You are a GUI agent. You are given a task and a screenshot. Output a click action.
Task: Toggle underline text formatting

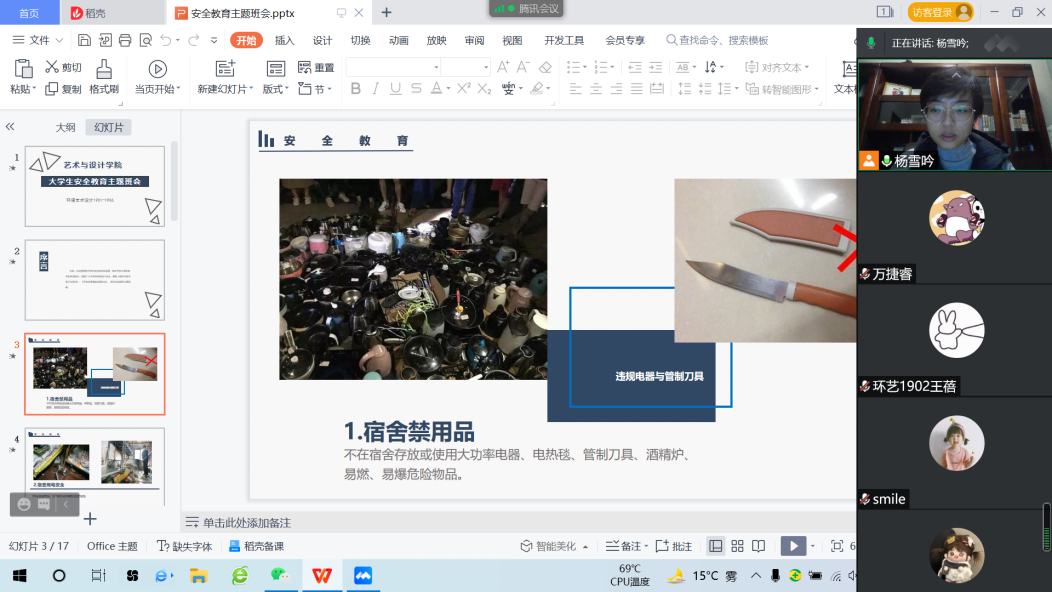pos(396,89)
